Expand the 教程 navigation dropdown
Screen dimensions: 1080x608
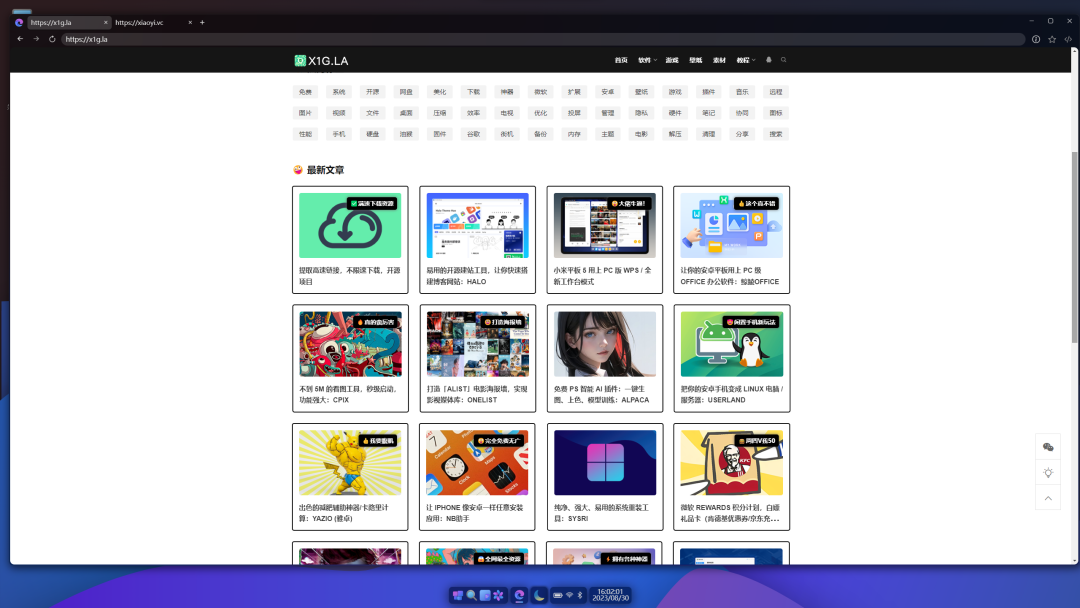(745, 60)
